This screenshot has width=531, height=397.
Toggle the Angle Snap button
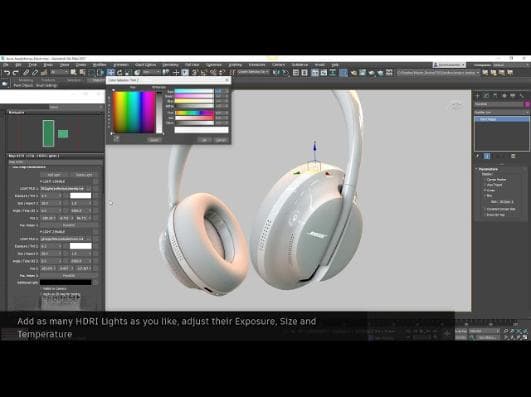(204, 72)
